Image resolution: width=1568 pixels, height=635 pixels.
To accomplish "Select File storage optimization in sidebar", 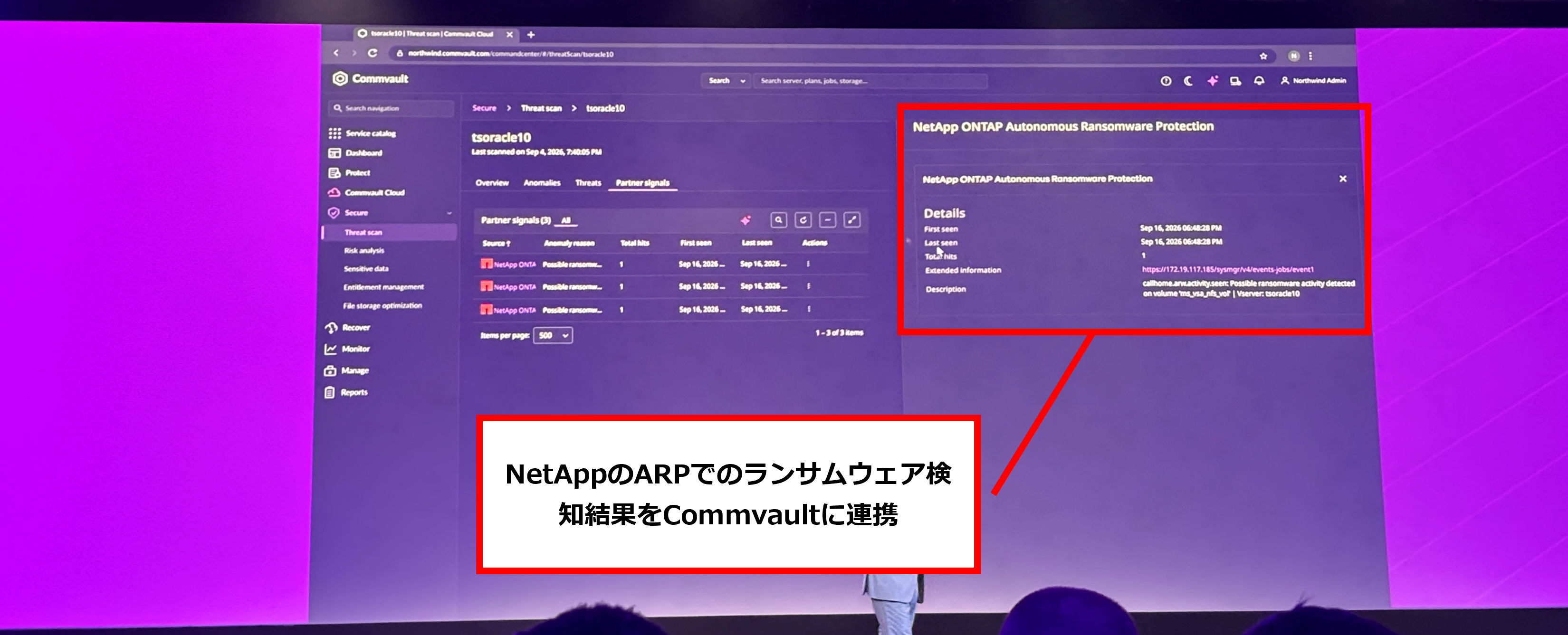I will tap(382, 305).
